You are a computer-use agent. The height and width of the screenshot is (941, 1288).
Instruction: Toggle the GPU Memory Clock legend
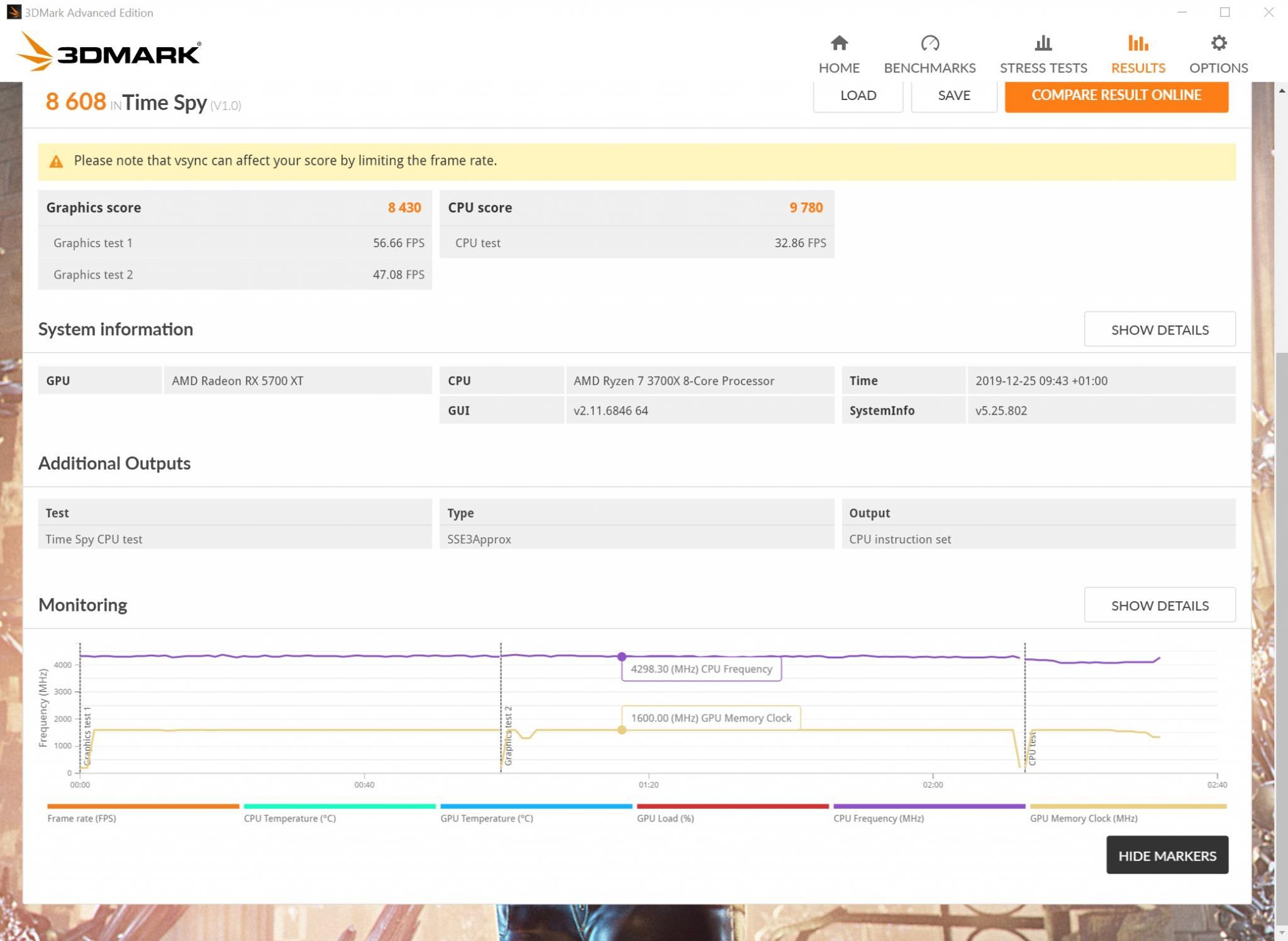[1084, 818]
